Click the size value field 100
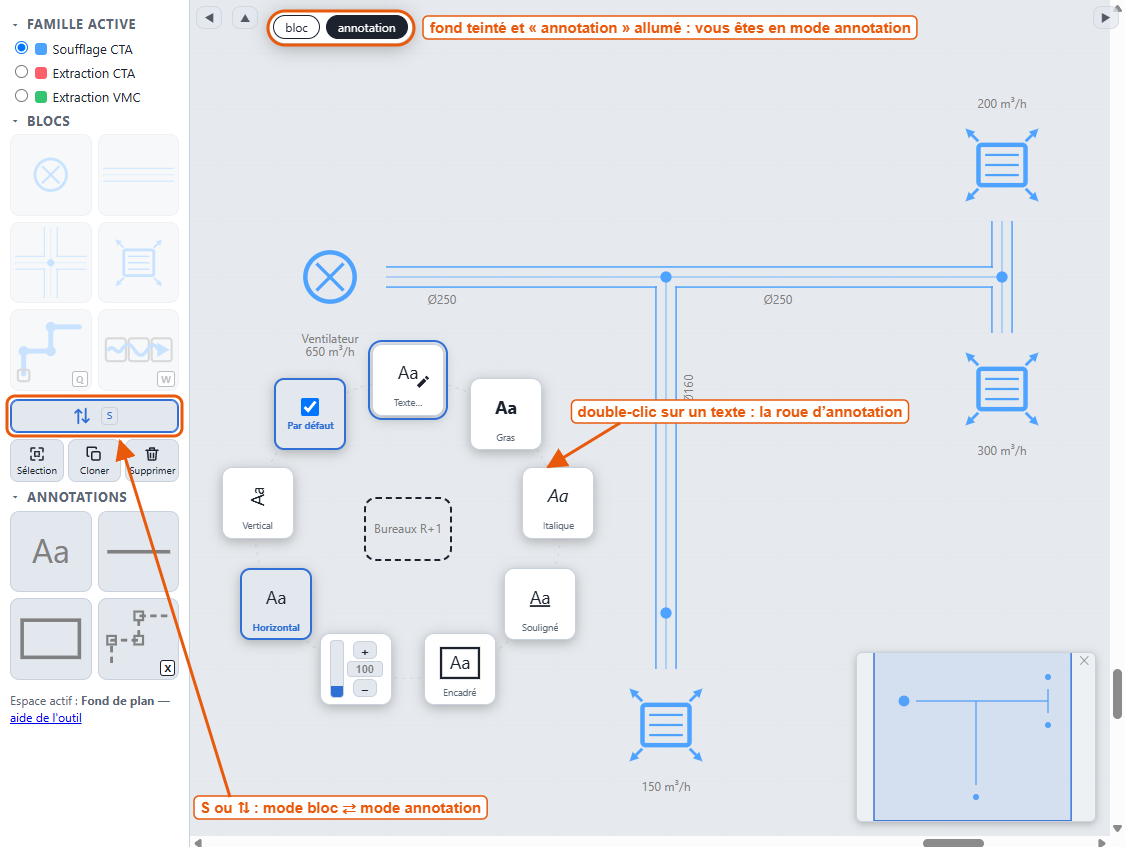Image resolution: width=1125 pixels, height=847 pixels. tap(364, 669)
